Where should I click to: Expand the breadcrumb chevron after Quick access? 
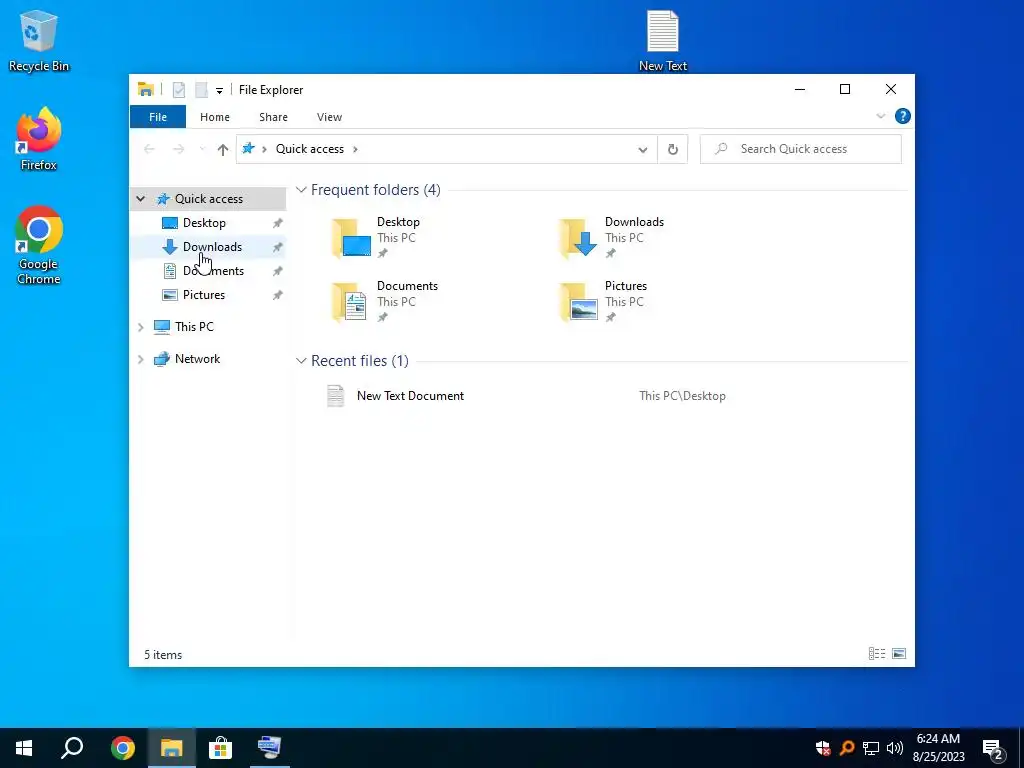pos(355,149)
